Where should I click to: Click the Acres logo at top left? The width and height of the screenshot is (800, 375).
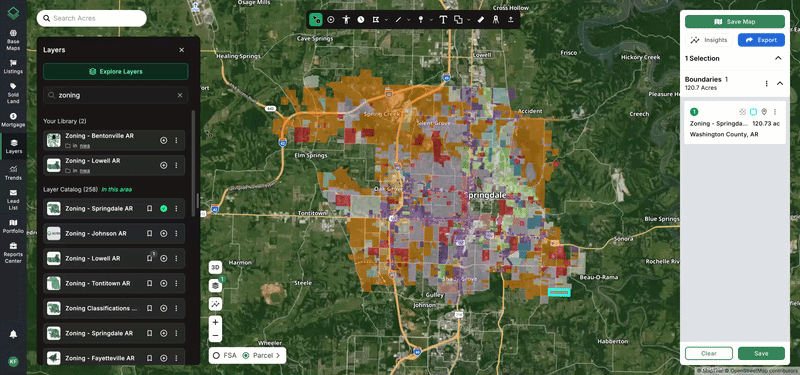point(13,13)
